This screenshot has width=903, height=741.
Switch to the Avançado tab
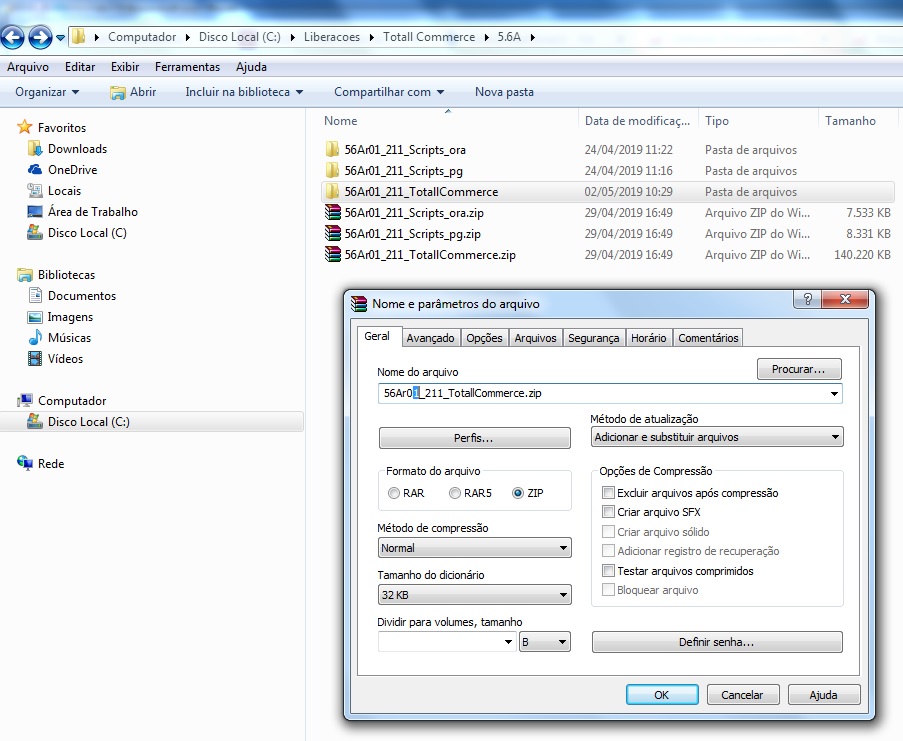[x=430, y=338]
